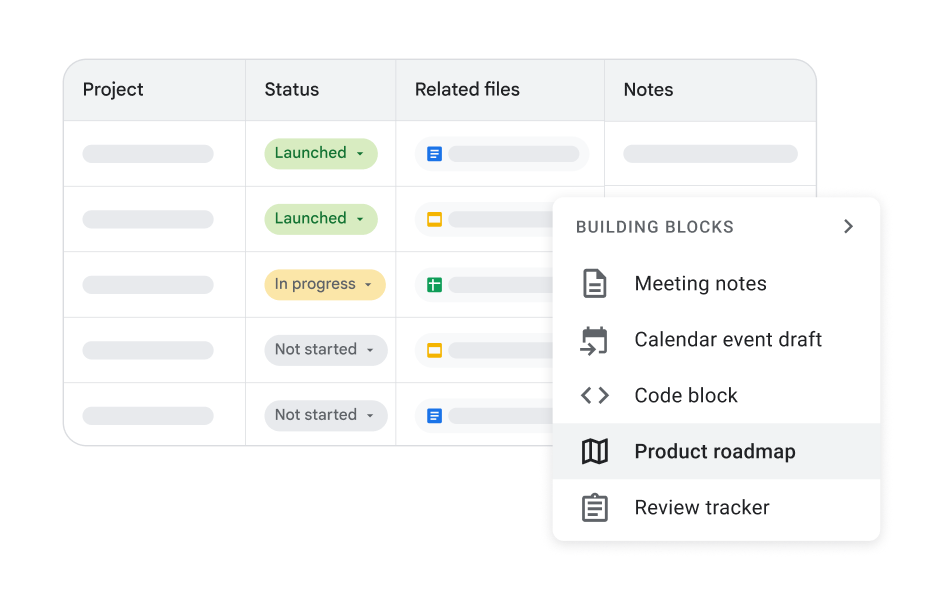Viewport: 944px width, 600px height.
Task: Click the Review tracker clipboard icon
Action: tap(595, 508)
